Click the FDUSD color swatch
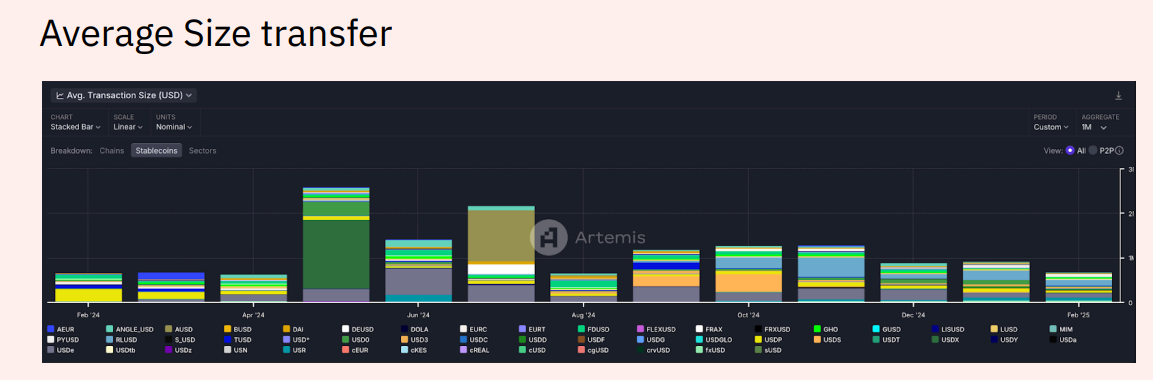The width and height of the screenshot is (1153, 380). (x=581, y=329)
